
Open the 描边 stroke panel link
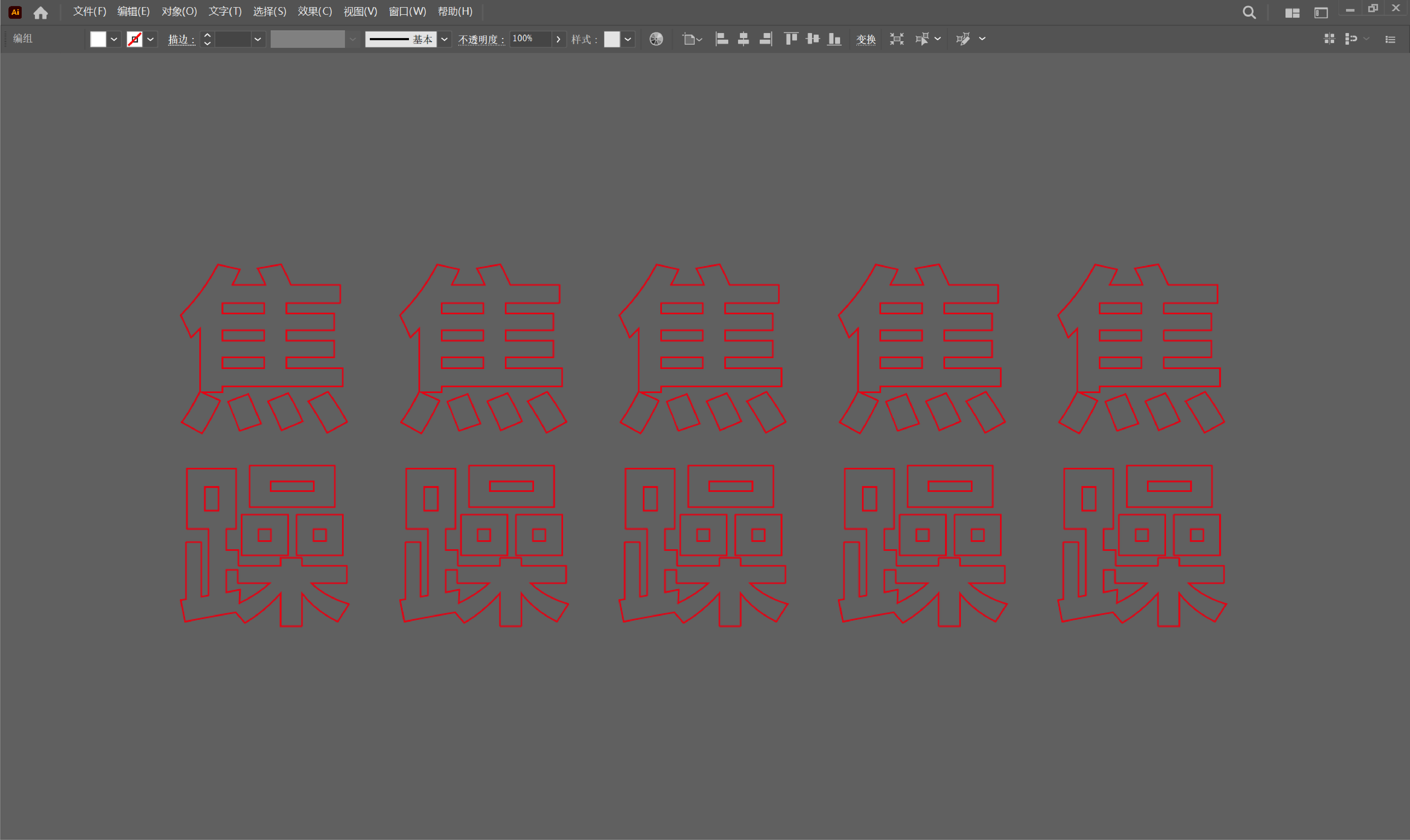pyautogui.click(x=181, y=40)
